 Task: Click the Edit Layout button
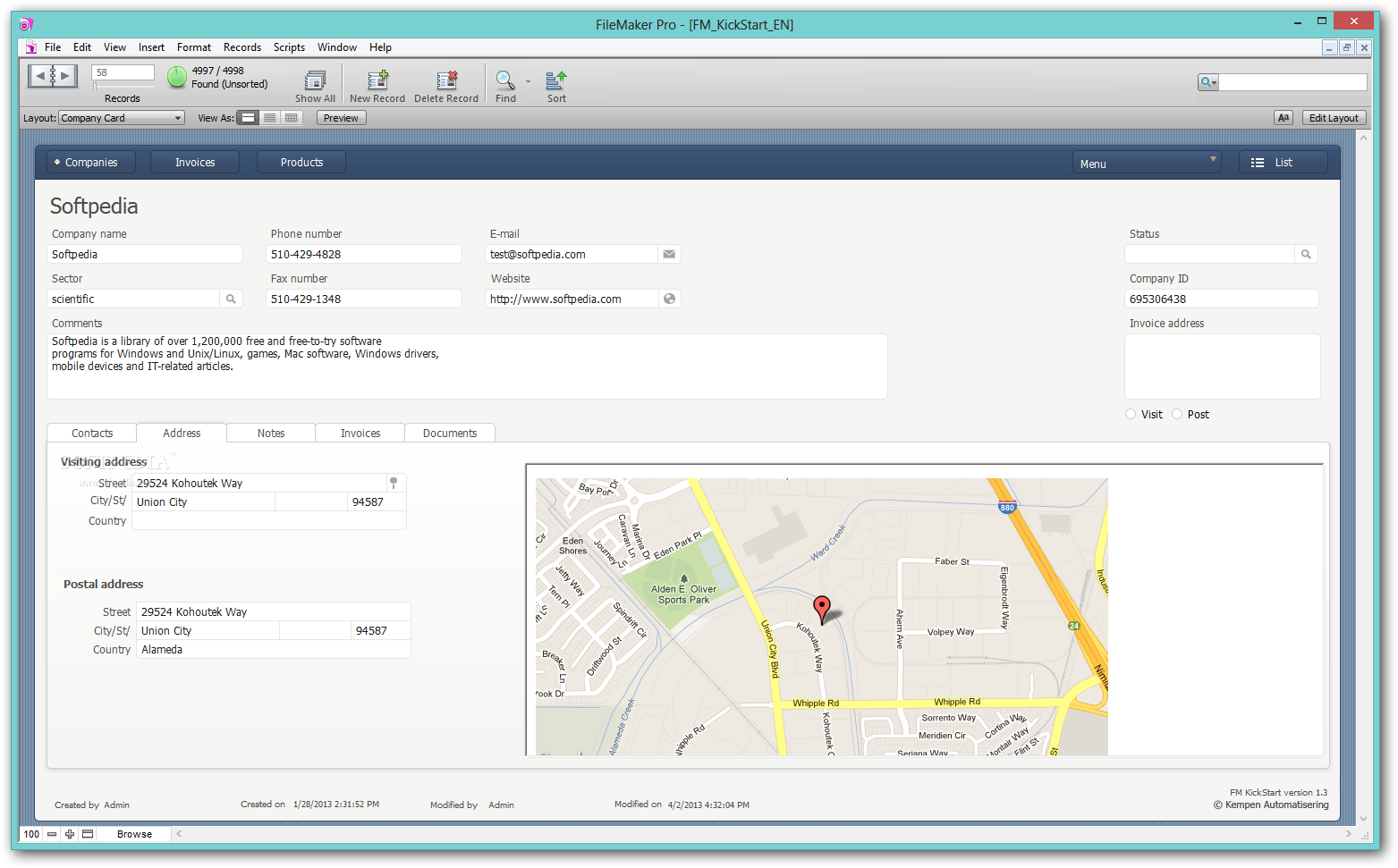coord(1334,118)
